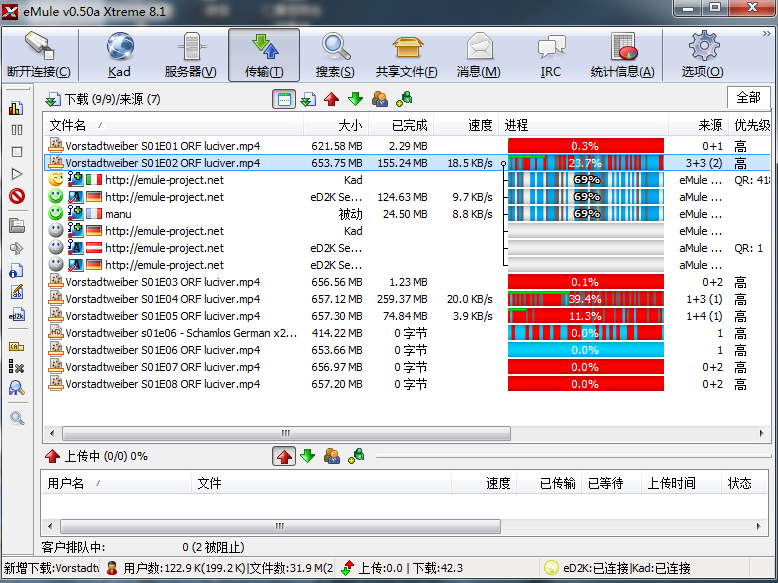Viewport: 778px width, 583px height.
Task: Click the clear completed icon in sidebar
Action: point(16,368)
